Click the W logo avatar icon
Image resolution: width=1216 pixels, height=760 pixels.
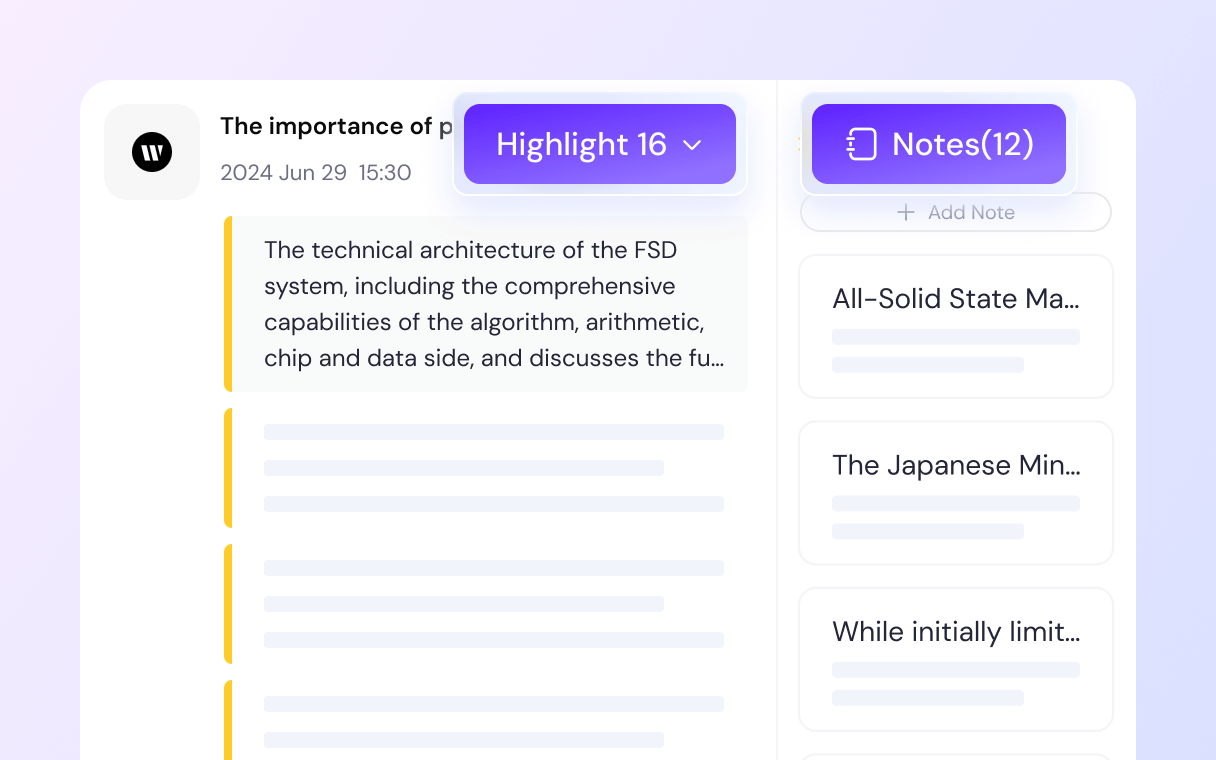[x=152, y=152]
